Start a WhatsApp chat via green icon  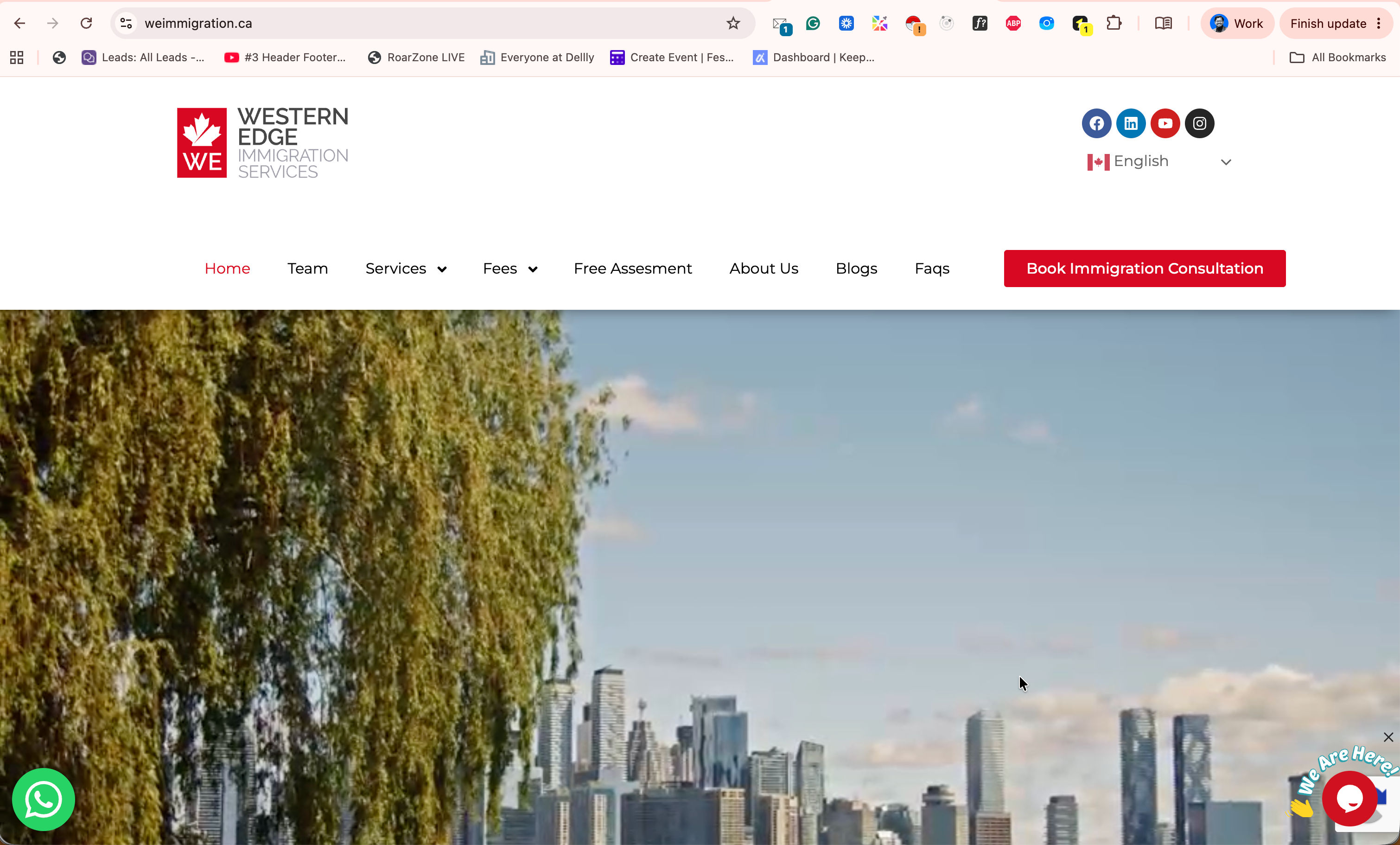point(43,799)
